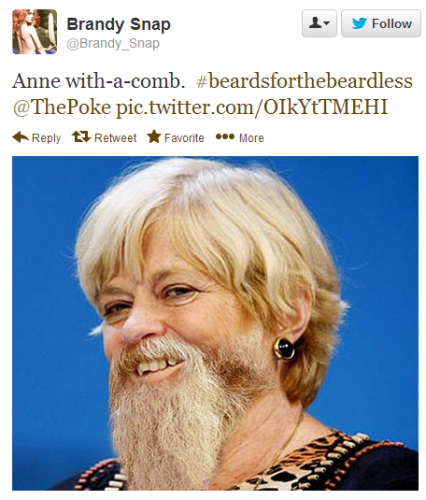The height and width of the screenshot is (500, 426).
Task: Click the tweet text Anne with-a-comb
Action: click(99, 81)
